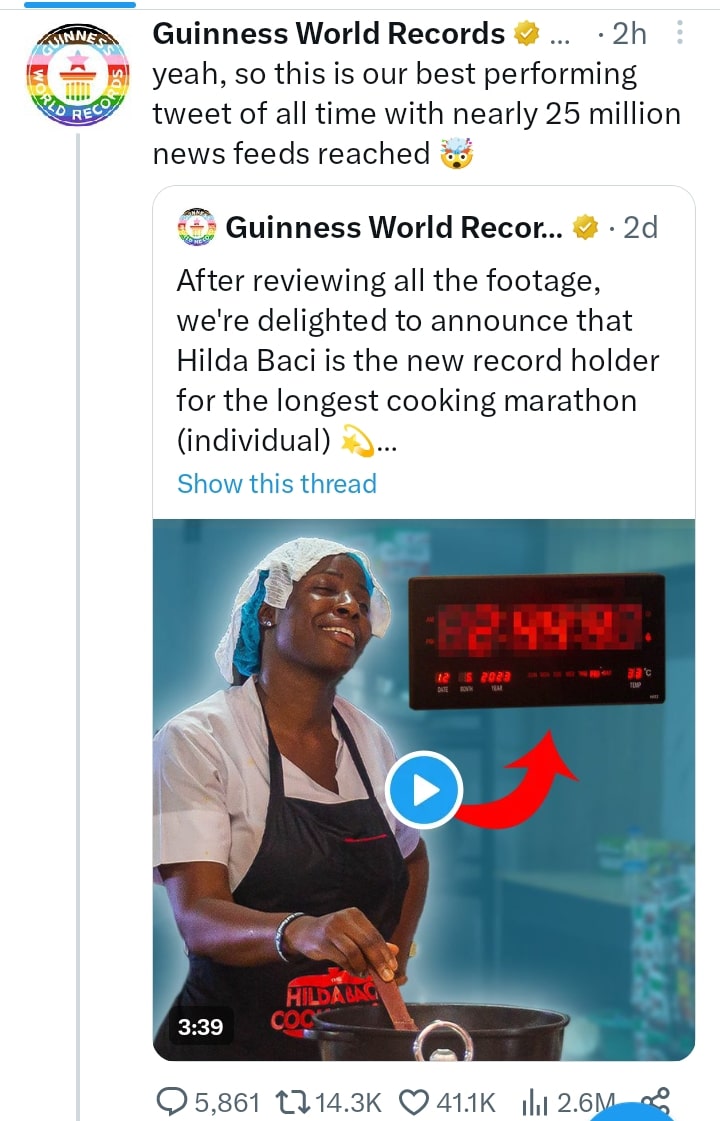Click the 2d timestamp on the quoted tweet

click(x=640, y=228)
